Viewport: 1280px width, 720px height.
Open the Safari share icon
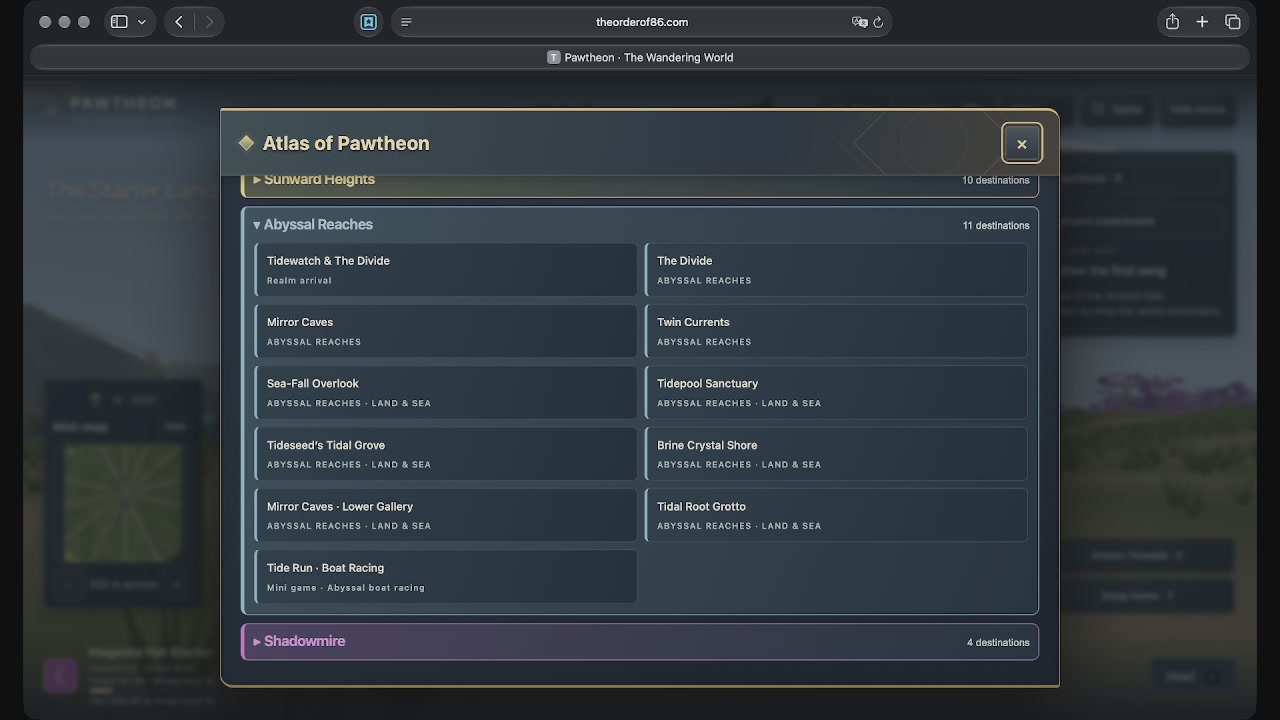[1172, 22]
